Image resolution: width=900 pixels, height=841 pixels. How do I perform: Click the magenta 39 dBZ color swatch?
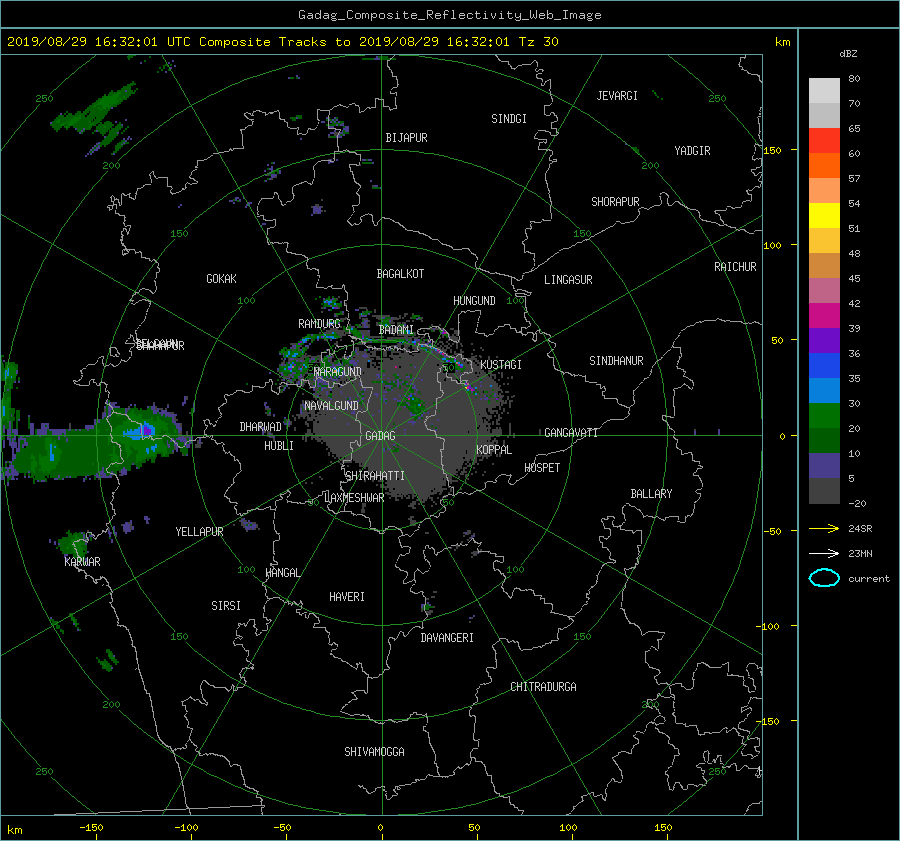pos(824,316)
